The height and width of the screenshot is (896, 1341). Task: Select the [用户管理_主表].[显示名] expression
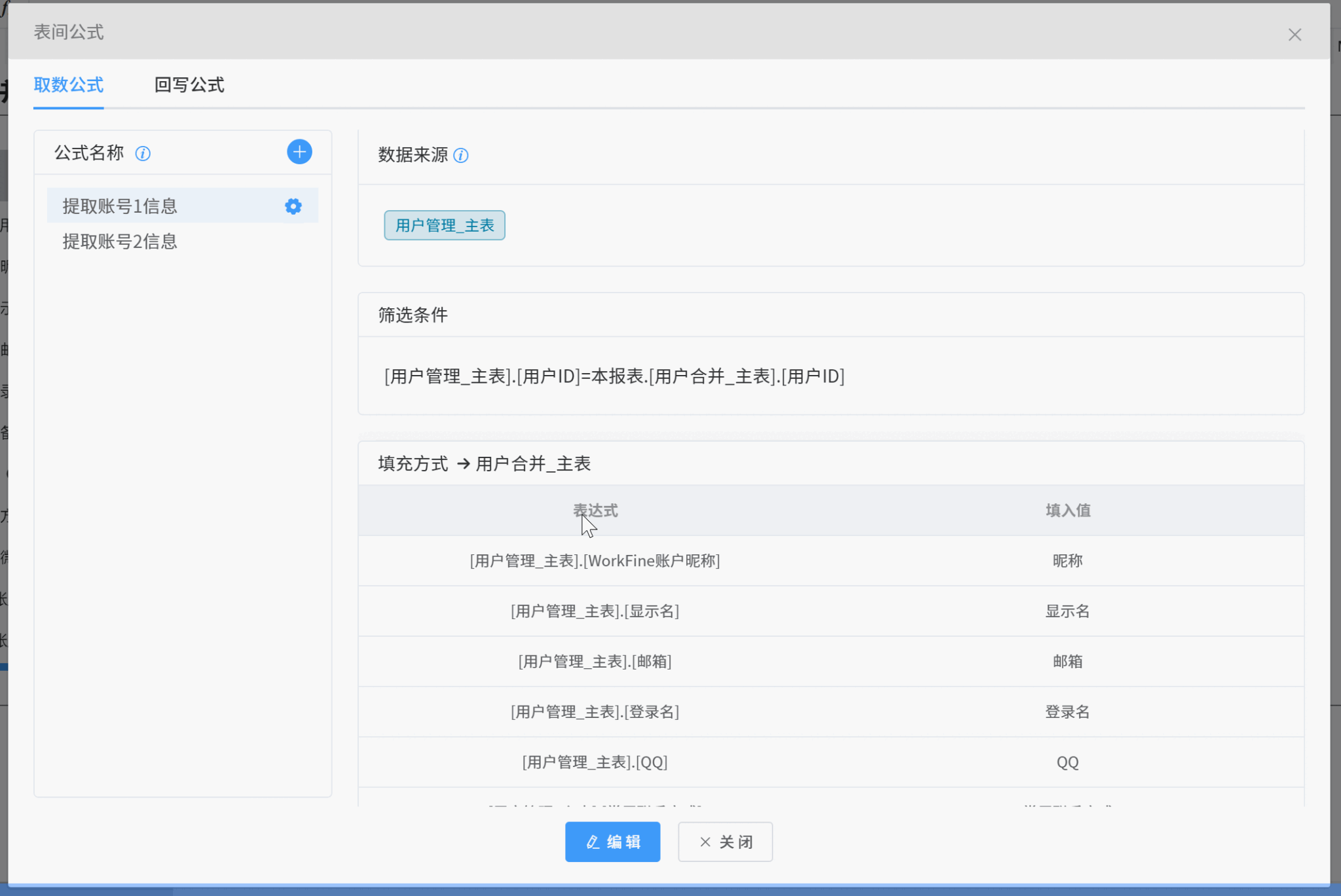click(x=595, y=611)
